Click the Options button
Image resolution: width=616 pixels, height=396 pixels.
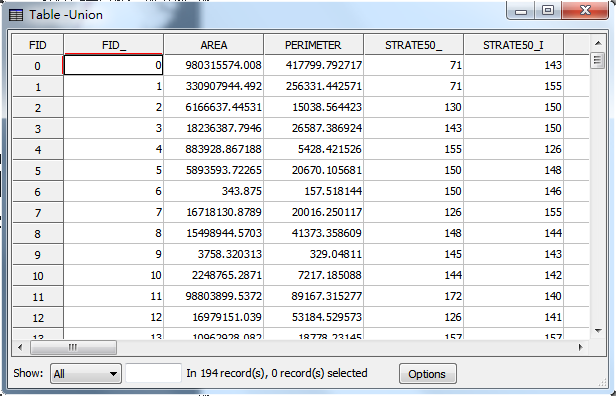427,374
